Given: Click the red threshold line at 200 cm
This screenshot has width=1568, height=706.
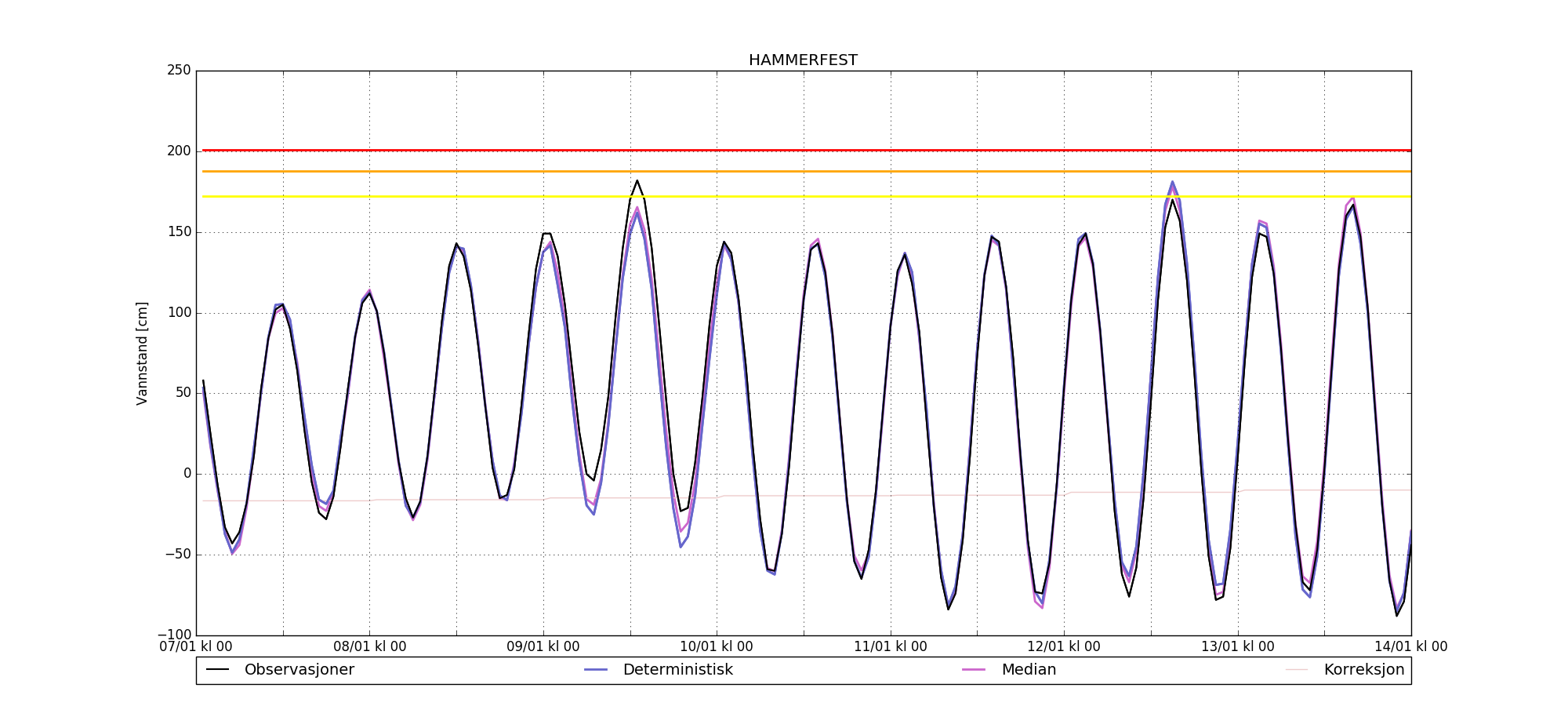Looking at the screenshot, I should 807,150.
